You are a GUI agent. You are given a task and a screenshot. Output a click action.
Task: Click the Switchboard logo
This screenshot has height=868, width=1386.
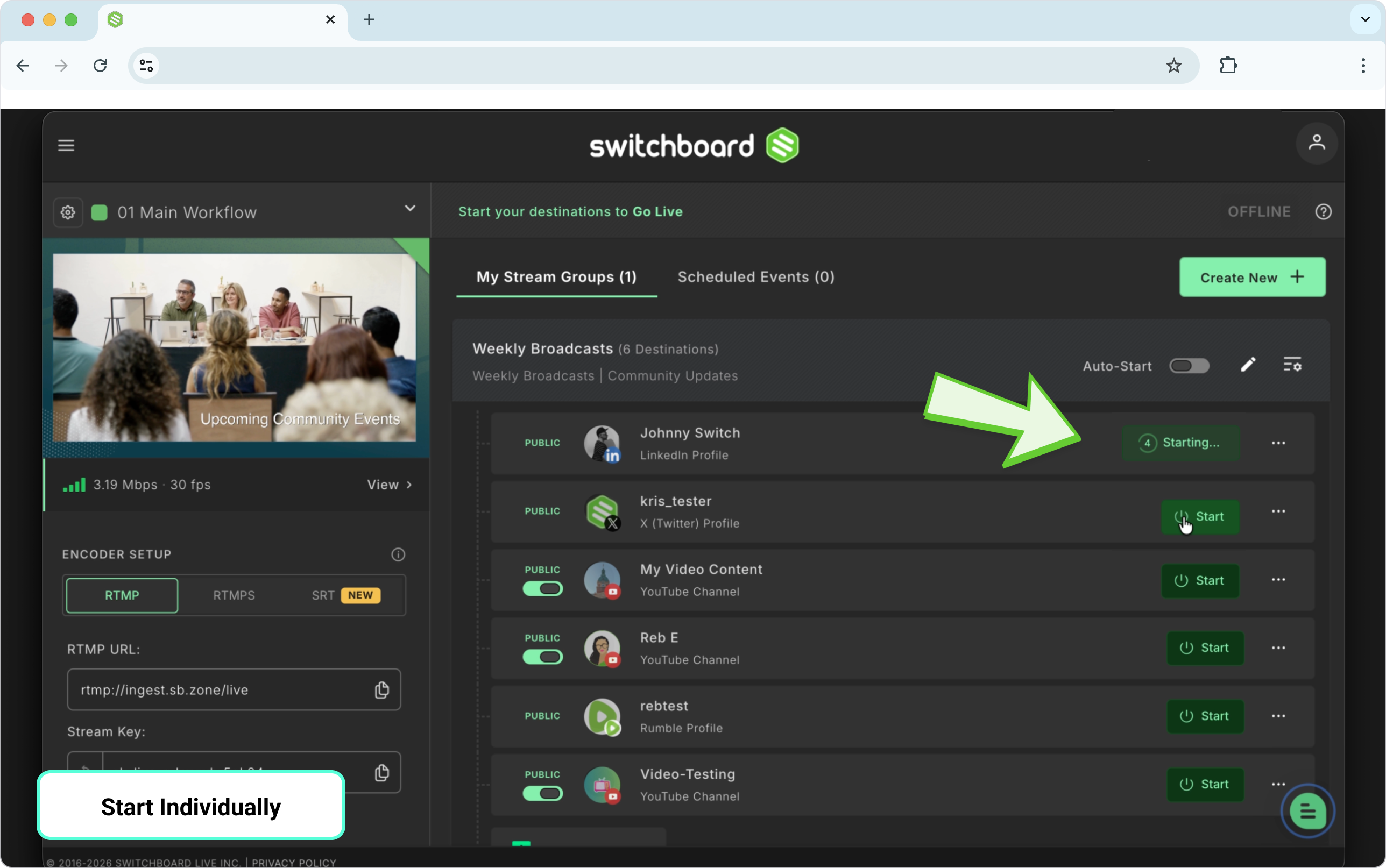[694, 146]
